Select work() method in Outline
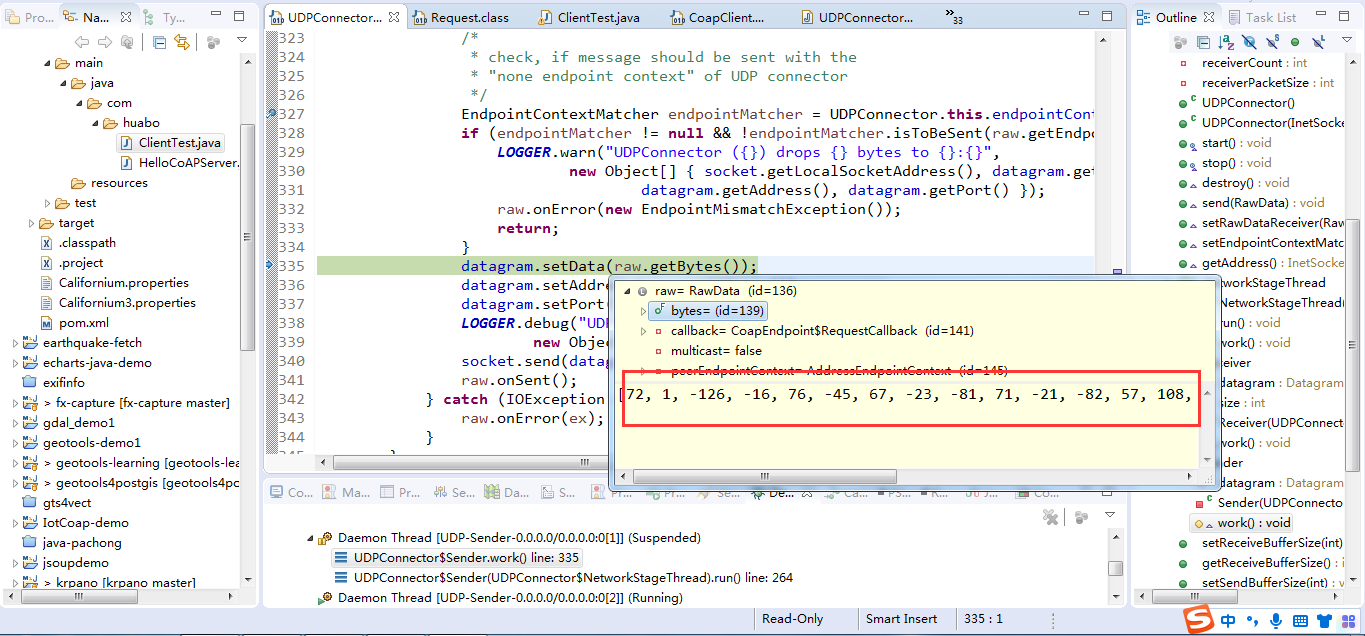This screenshot has width=1365, height=636. click(x=1241, y=523)
